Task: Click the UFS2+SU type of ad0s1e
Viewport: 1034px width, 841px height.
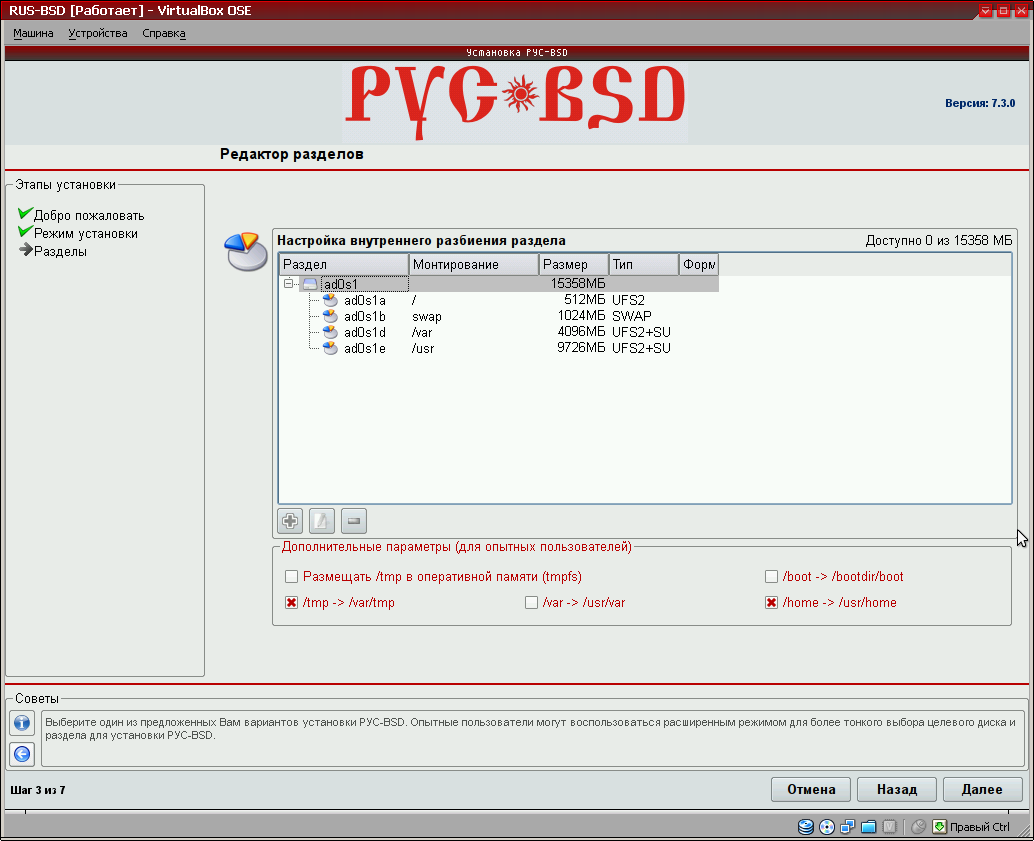Action: [641, 348]
